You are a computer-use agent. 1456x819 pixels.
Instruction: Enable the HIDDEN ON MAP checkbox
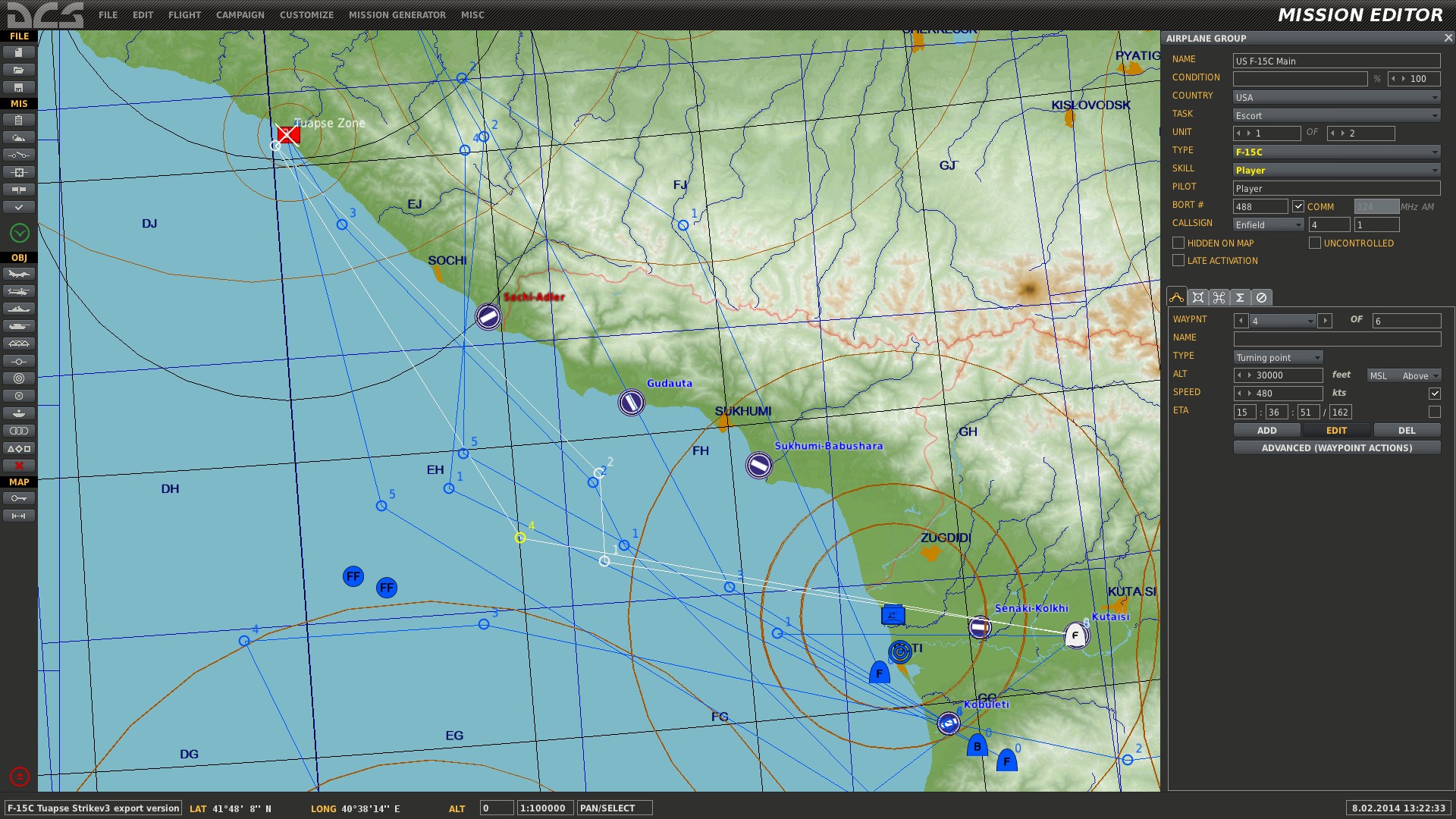(x=1178, y=243)
